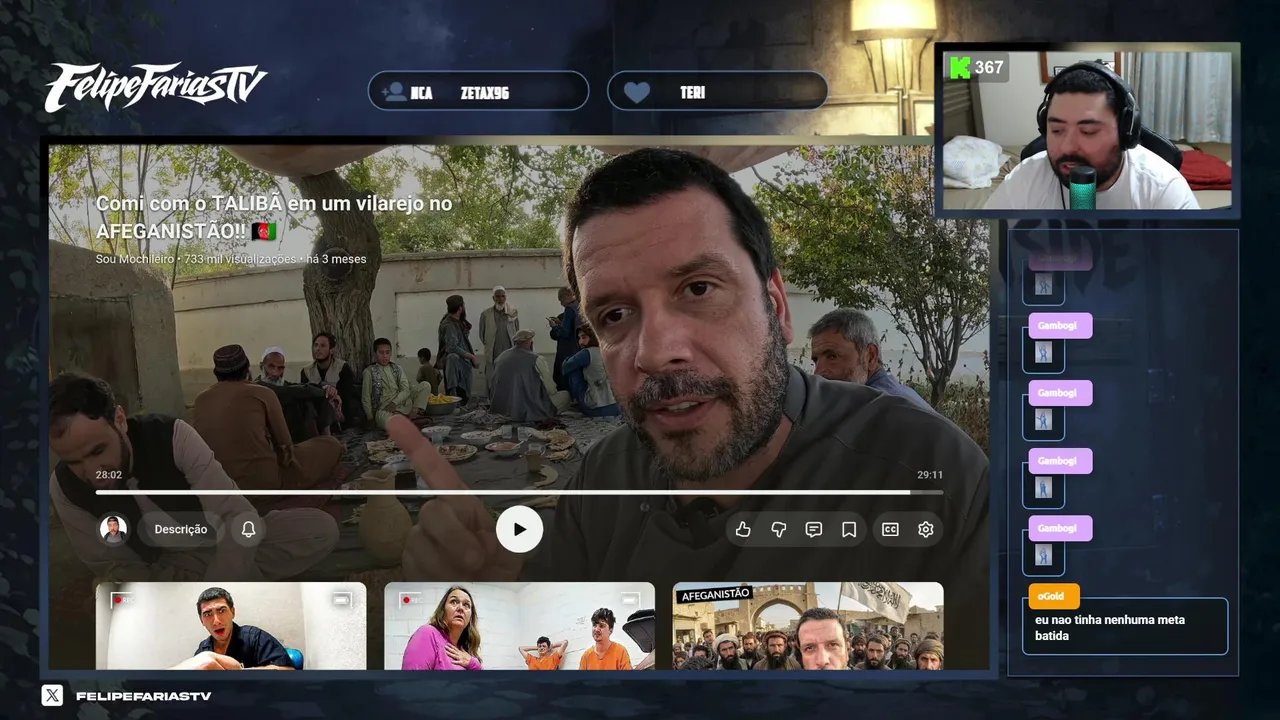Seek on the video progress bar
Viewport: 1280px width, 720px height.
coord(519,492)
